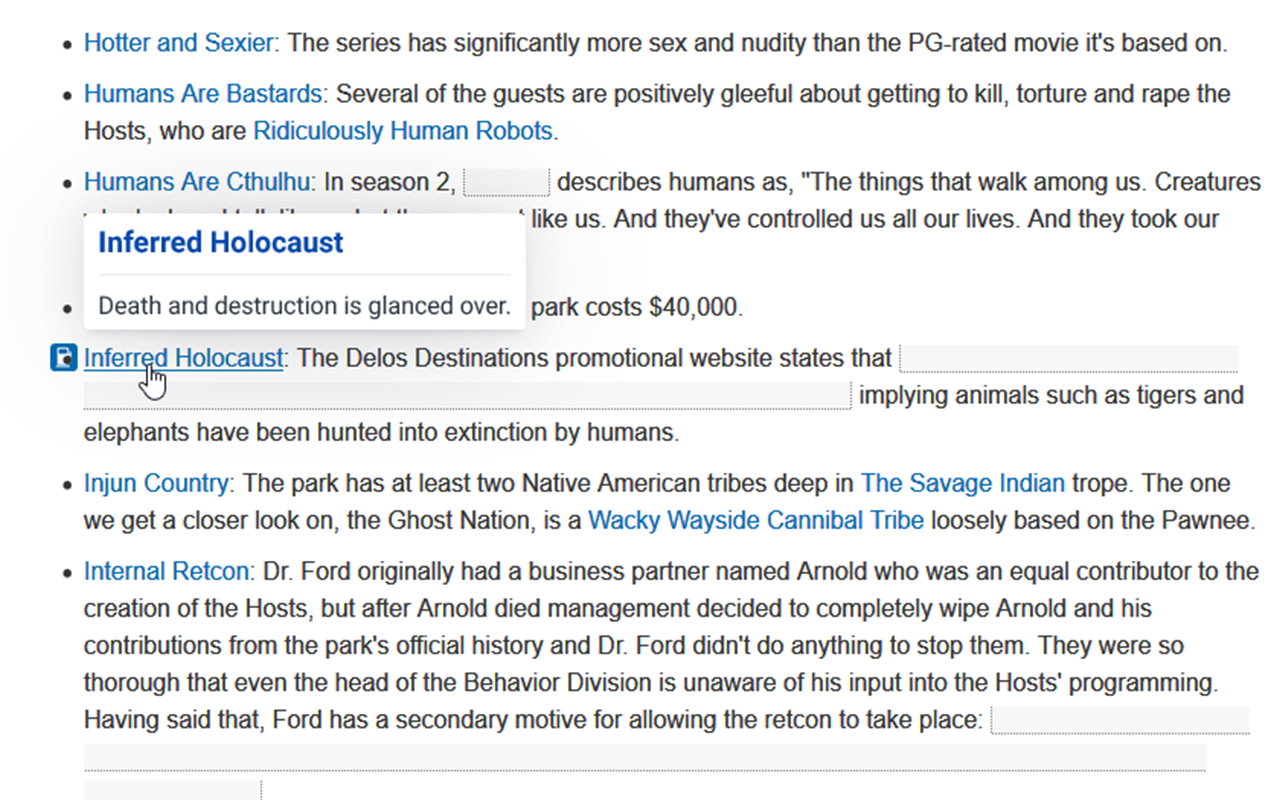The image size is (1280, 800).
Task: Click tooltip text 'Death and destruction is glanced over'
Action: point(304,306)
